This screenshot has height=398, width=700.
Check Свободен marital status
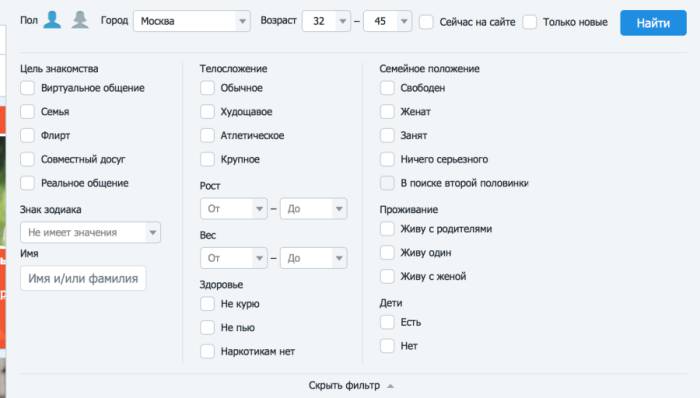(x=387, y=88)
